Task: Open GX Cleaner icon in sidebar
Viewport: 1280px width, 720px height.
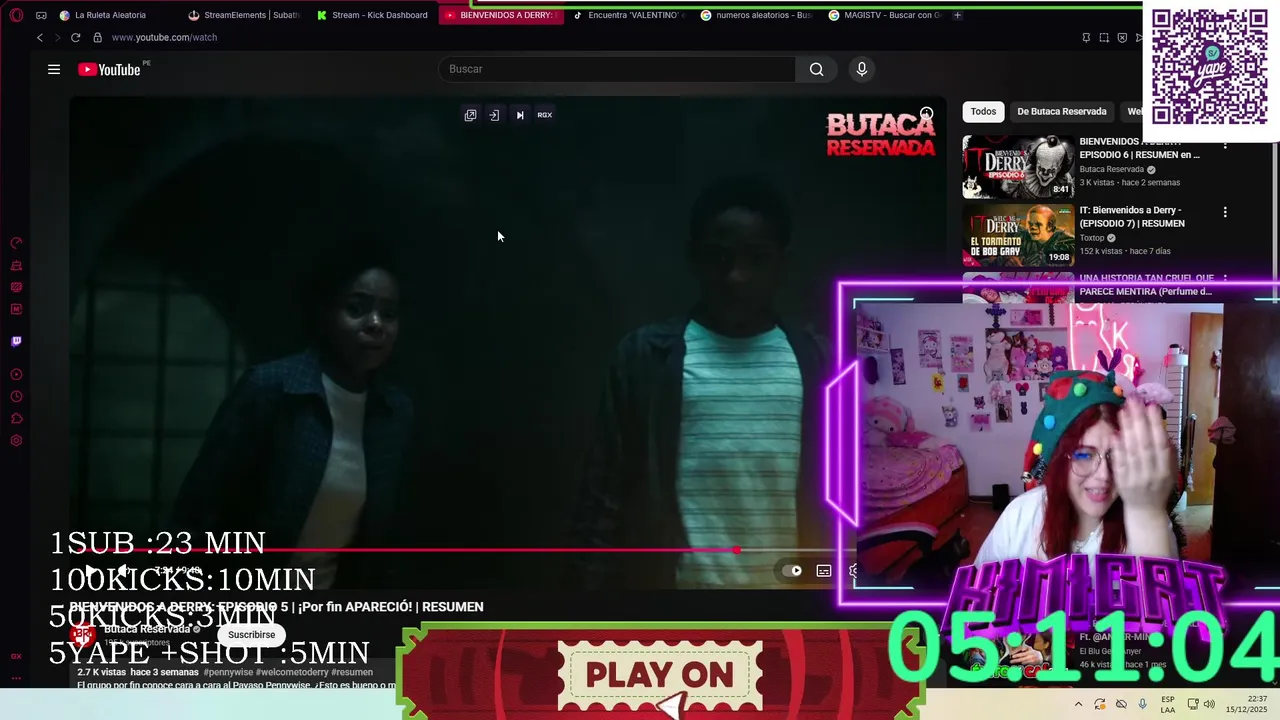Action: (16, 265)
